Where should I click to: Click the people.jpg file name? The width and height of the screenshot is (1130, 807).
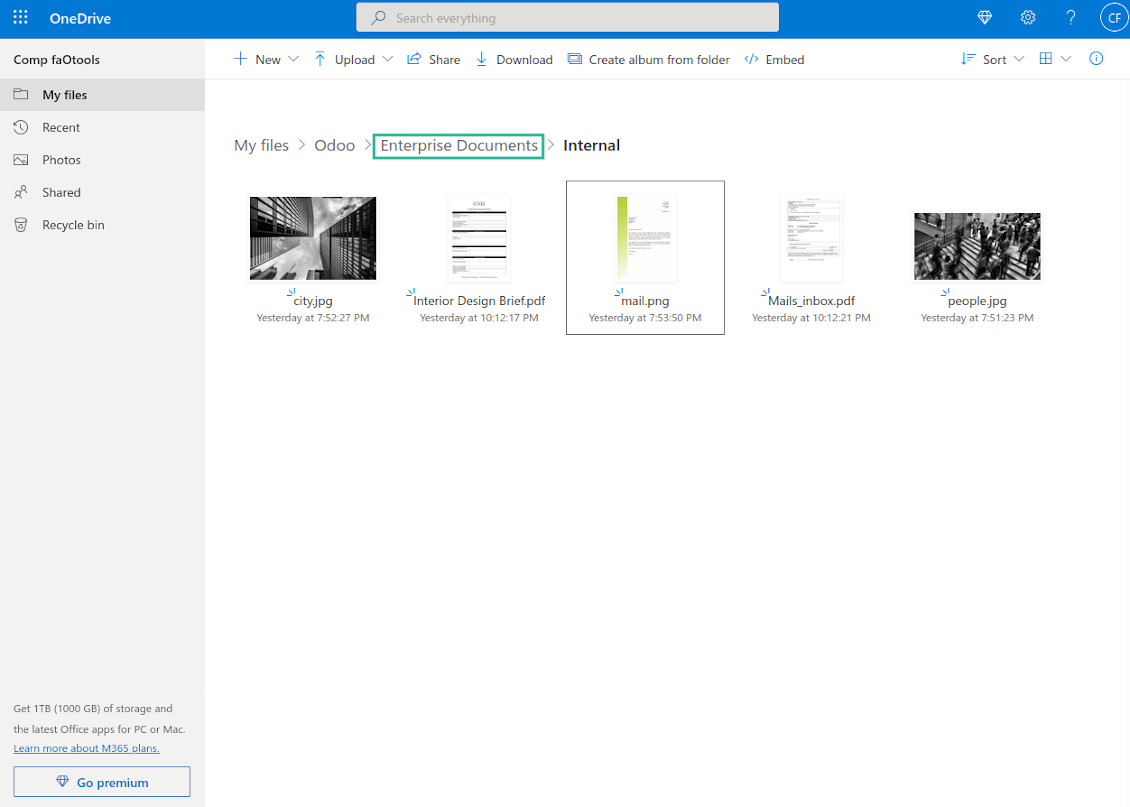[977, 300]
